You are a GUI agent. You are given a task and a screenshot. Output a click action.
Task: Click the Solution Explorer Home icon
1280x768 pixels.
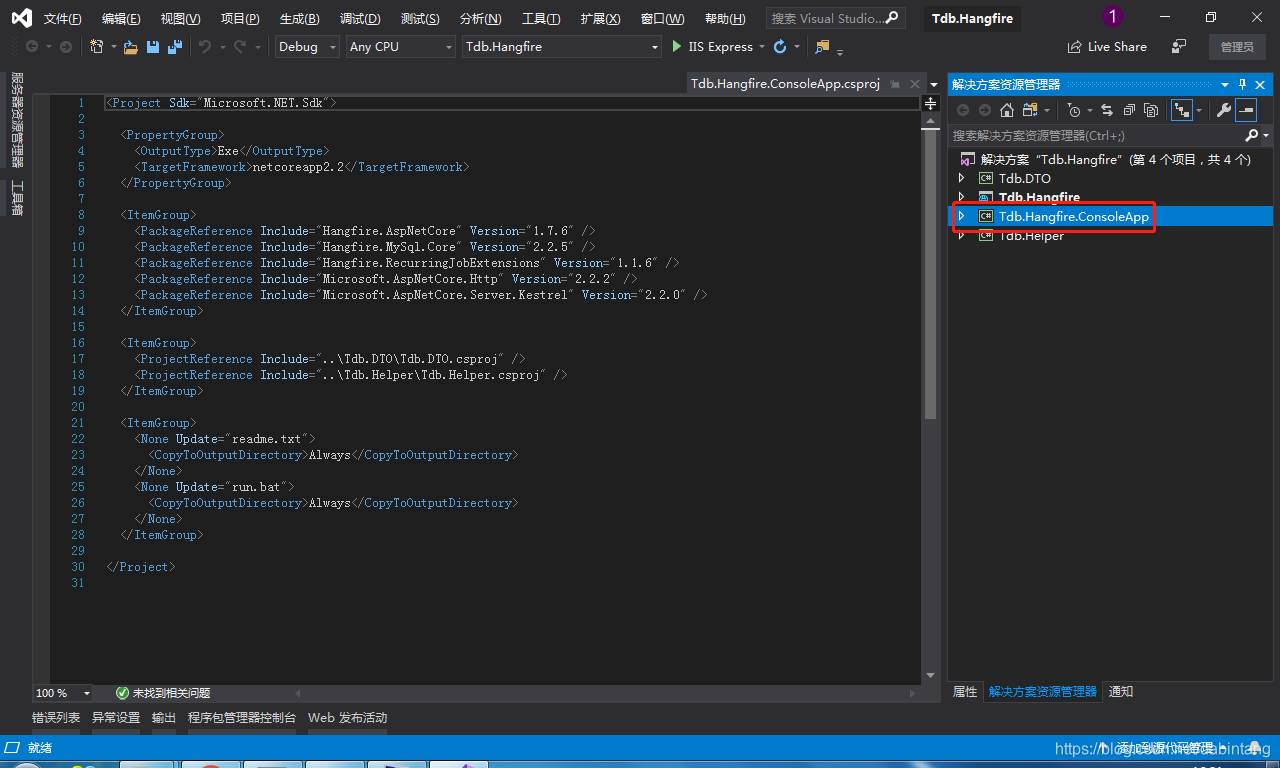[1007, 110]
